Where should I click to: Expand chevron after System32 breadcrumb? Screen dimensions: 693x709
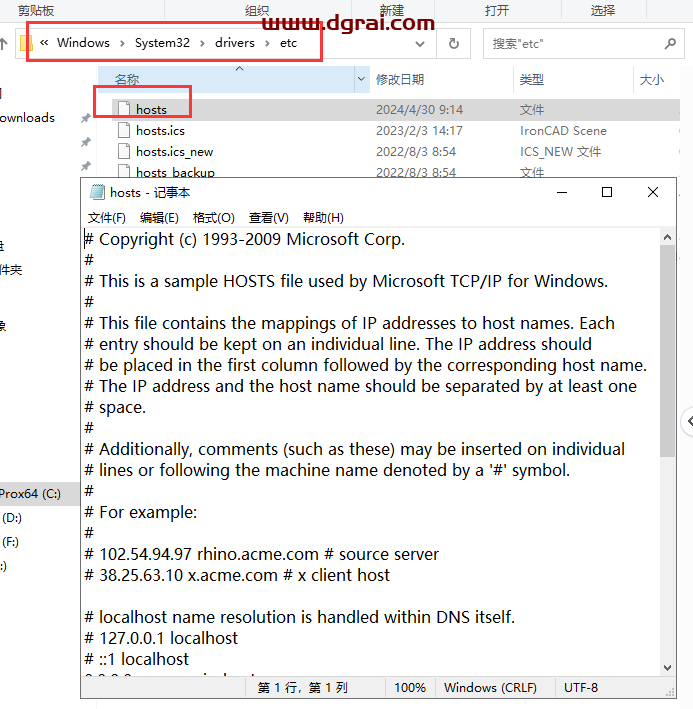202,43
